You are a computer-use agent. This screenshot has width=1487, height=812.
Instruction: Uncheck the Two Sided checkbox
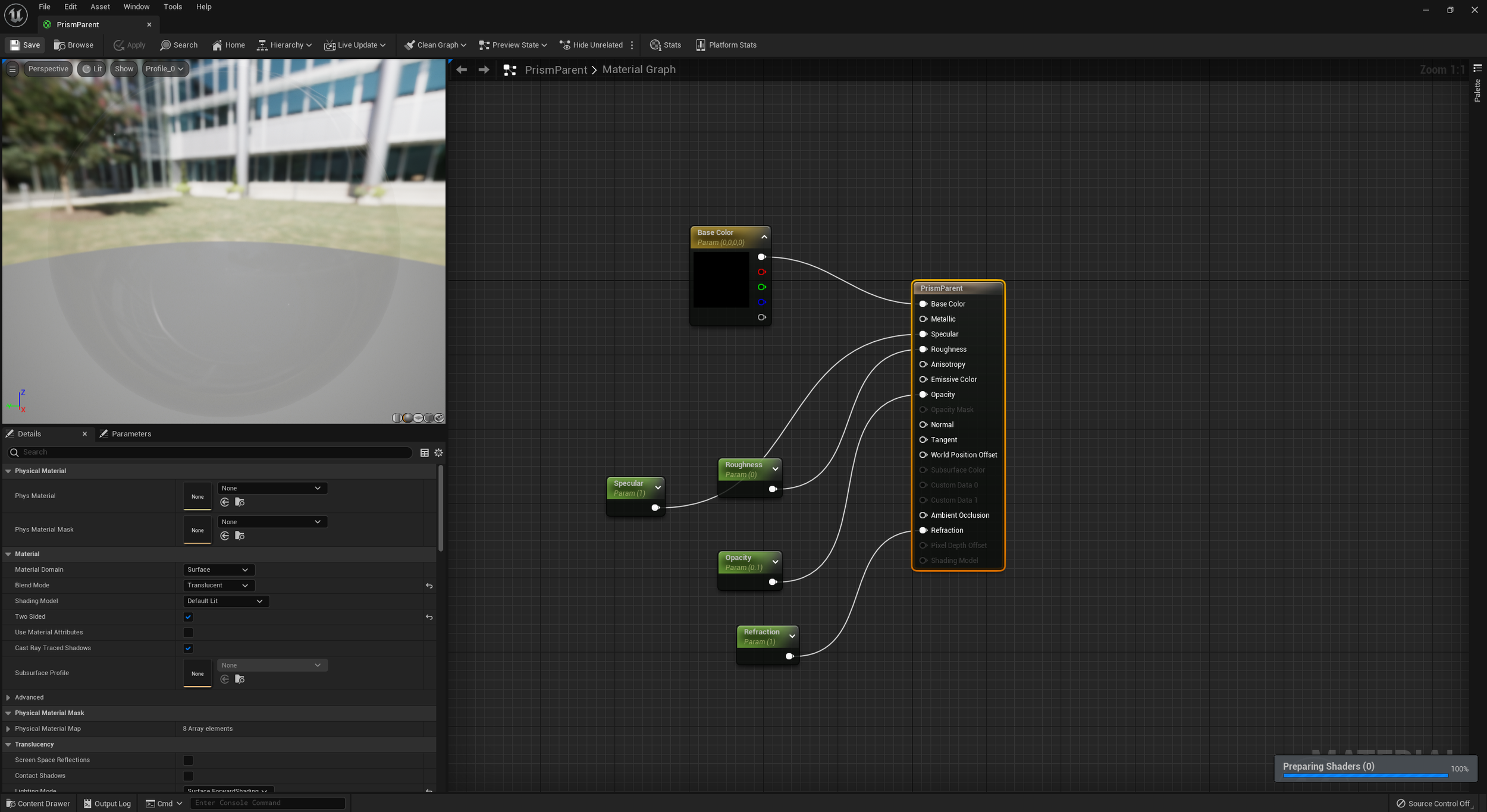tap(188, 617)
